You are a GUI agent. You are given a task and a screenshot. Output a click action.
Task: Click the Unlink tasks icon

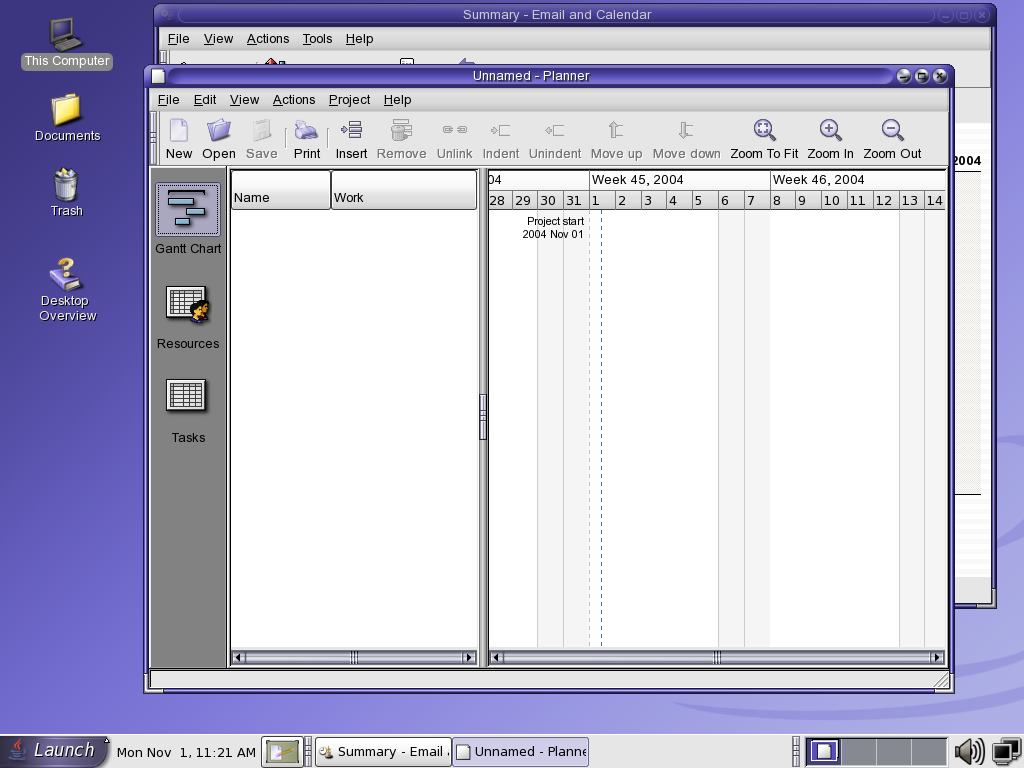click(x=455, y=130)
